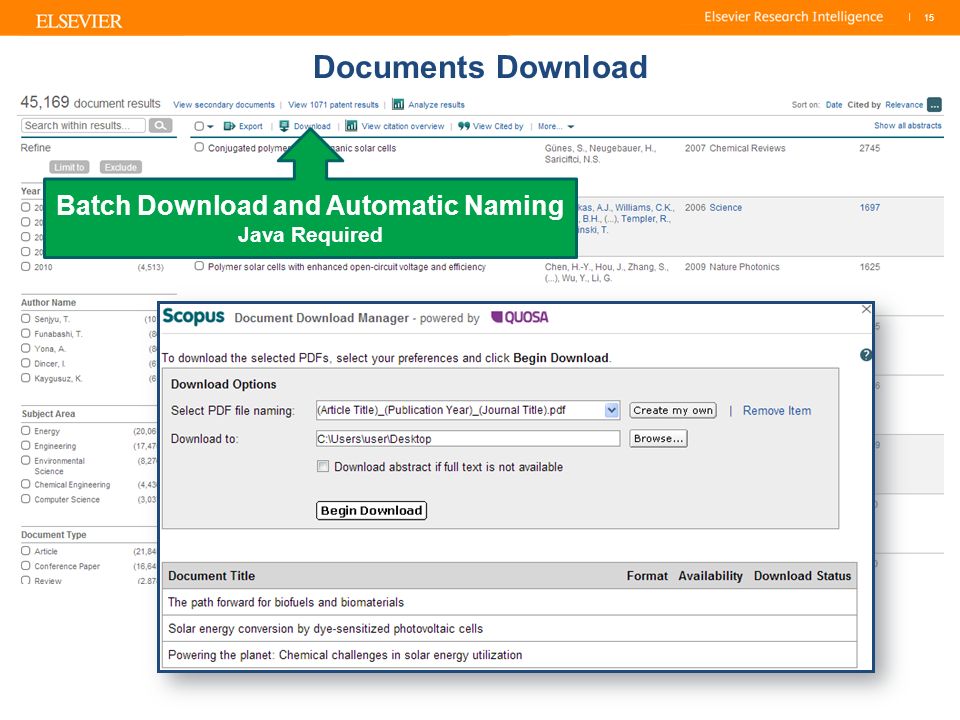Check the Article document type filter
960x720 pixels.
pos(26,550)
